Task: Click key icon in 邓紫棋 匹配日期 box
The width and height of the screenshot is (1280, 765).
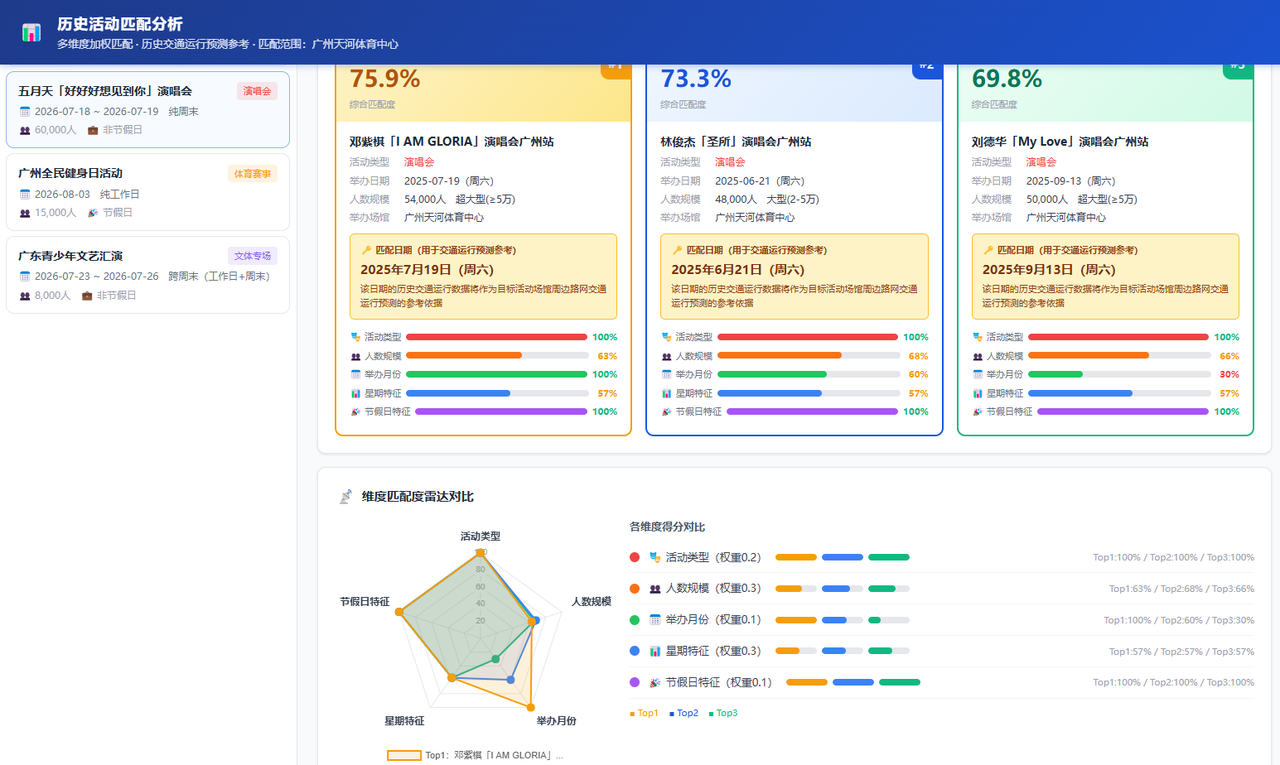Action: (366, 250)
